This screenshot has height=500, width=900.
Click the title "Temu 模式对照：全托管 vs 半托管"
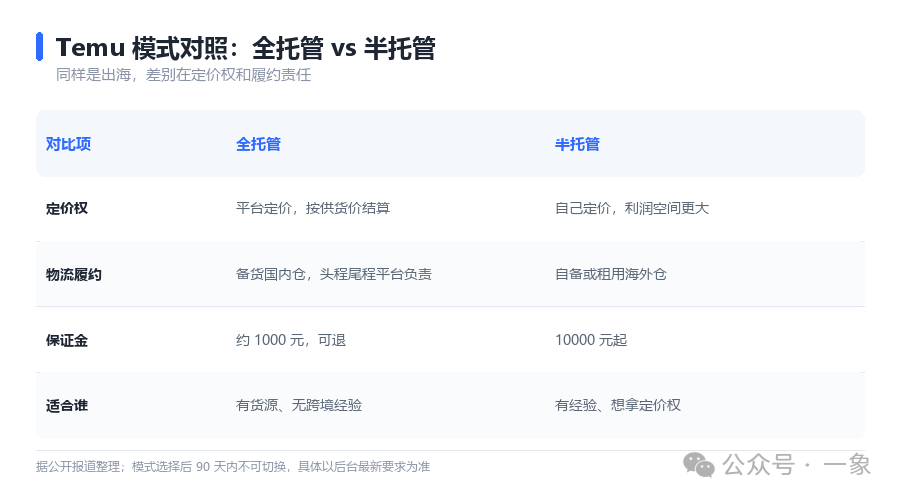pyautogui.click(x=246, y=48)
